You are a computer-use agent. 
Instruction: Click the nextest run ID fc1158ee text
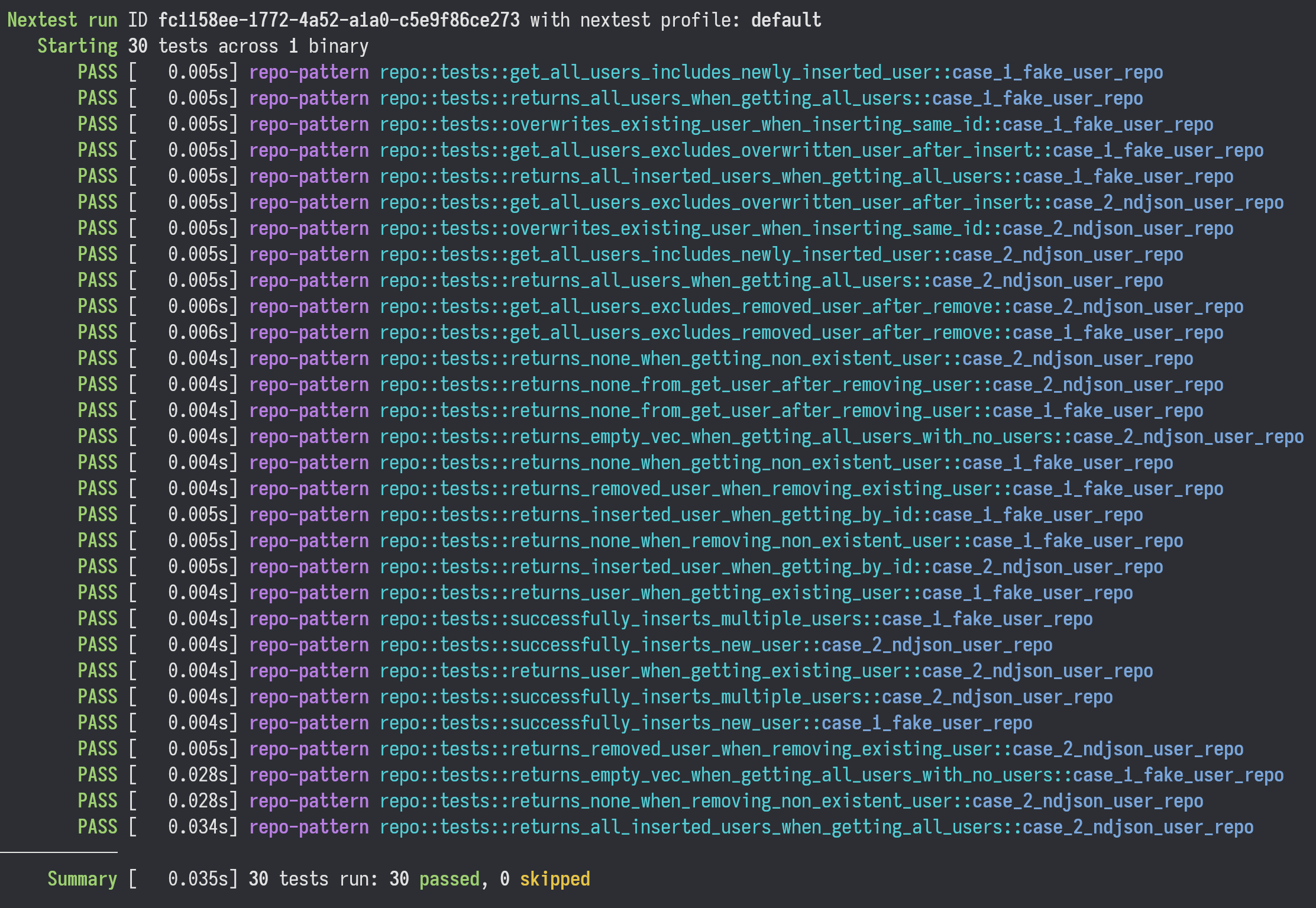point(338,20)
